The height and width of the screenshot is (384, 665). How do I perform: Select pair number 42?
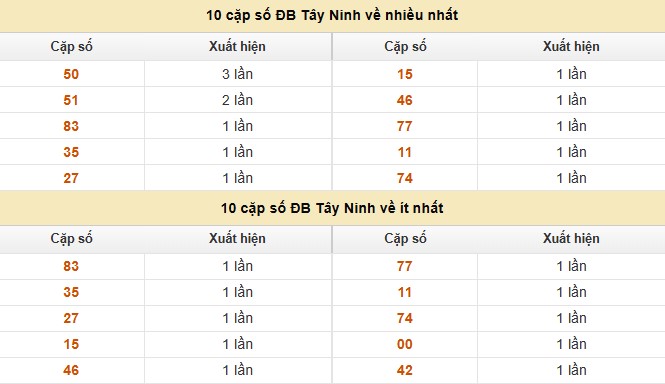(x=405, y=370)
